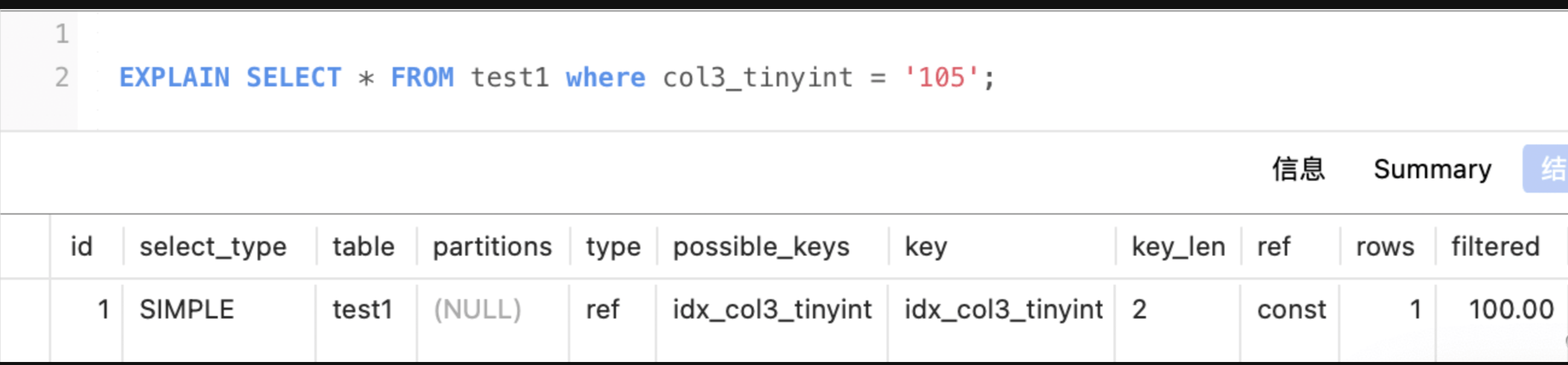The height and width of the screenshot is (365, 1568).
Task: Select the rows column header
Action: pos(1385,247)
